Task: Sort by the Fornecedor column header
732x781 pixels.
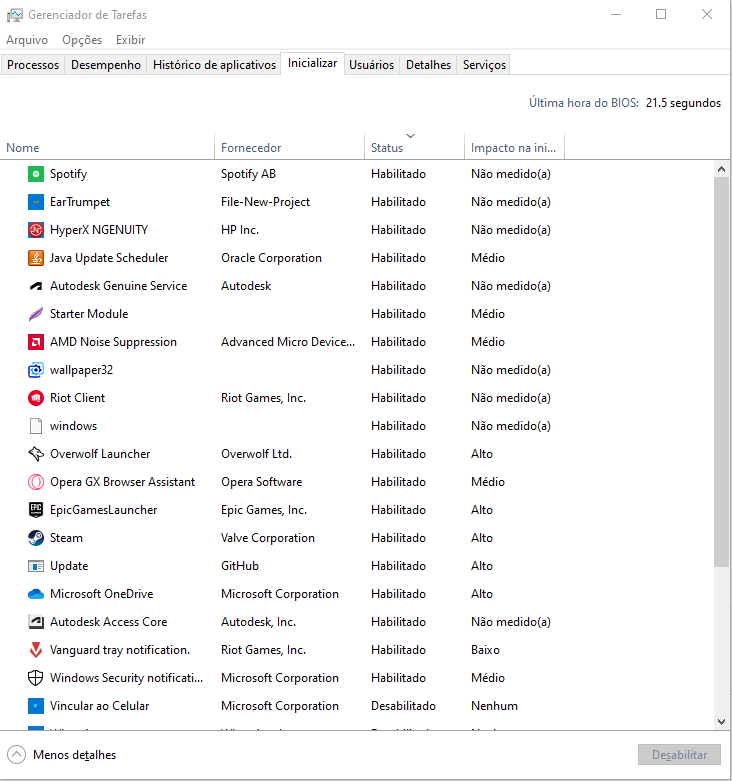Action: coord(289,146)
